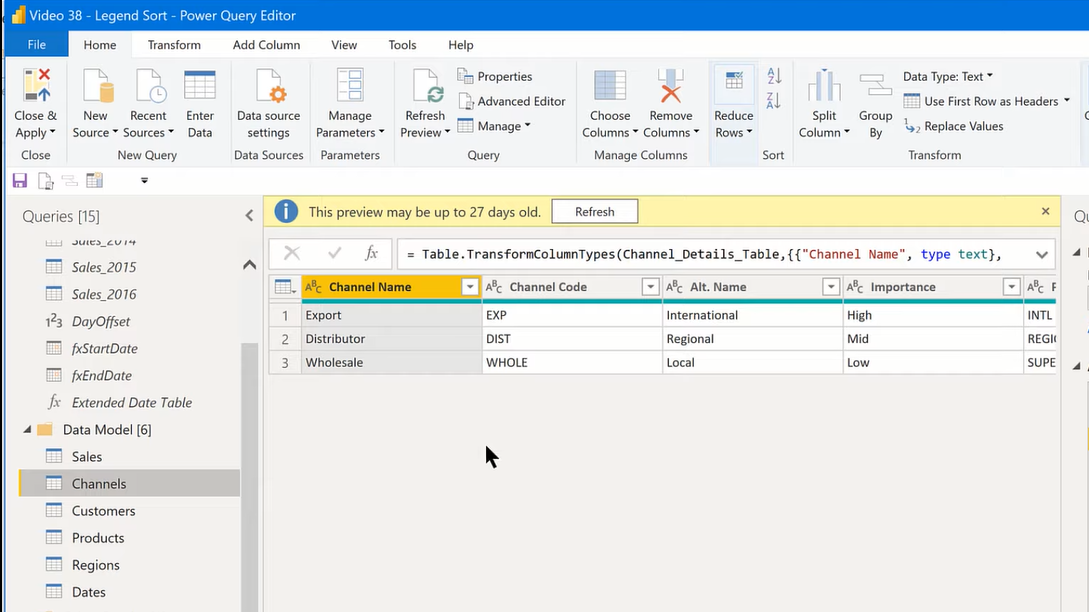Open the Advanced Editor
The height and width of the screenshot is (612, 1089).
pos(512,101)
